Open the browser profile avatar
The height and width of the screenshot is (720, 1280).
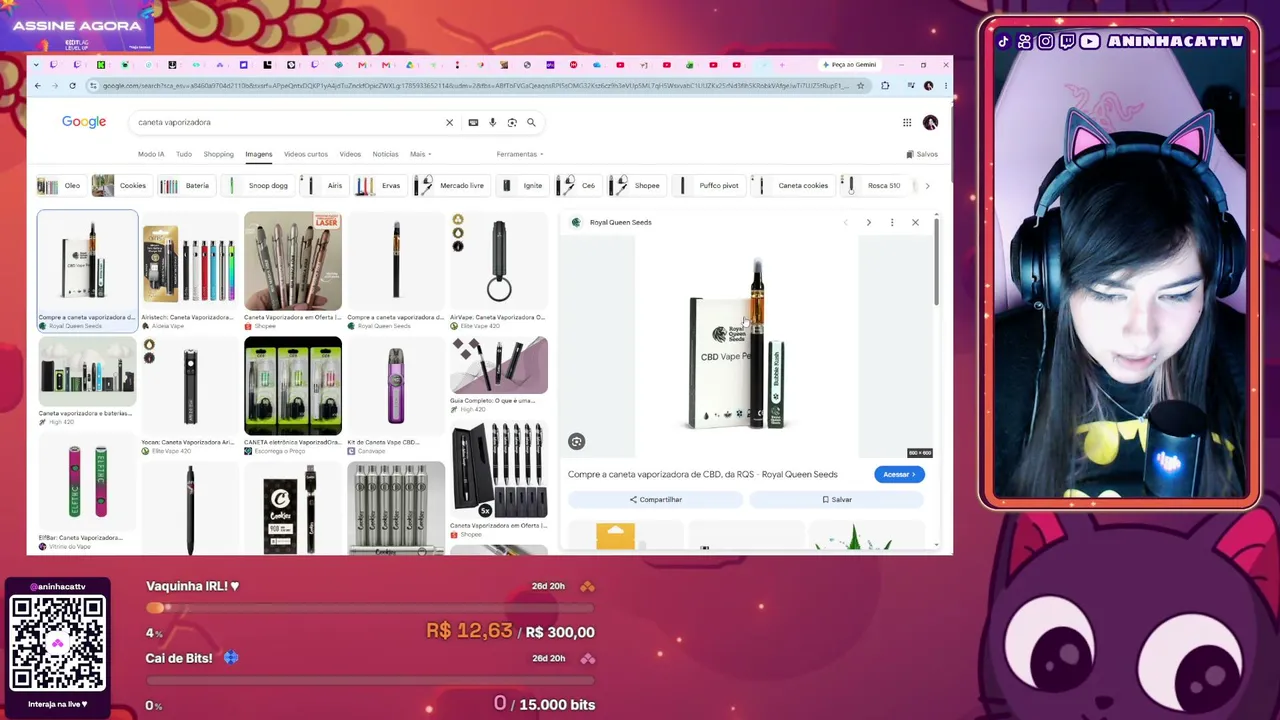tap(928, 86)
